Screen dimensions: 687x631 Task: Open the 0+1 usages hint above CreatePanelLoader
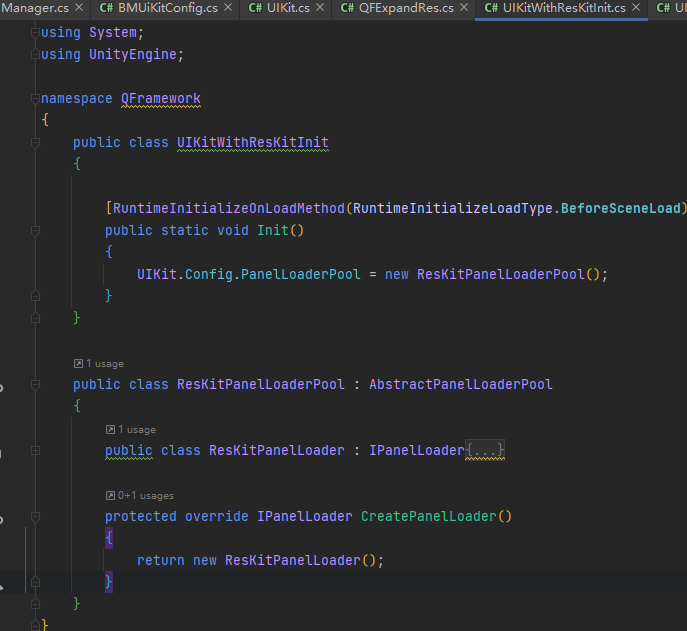click(146, 496)
